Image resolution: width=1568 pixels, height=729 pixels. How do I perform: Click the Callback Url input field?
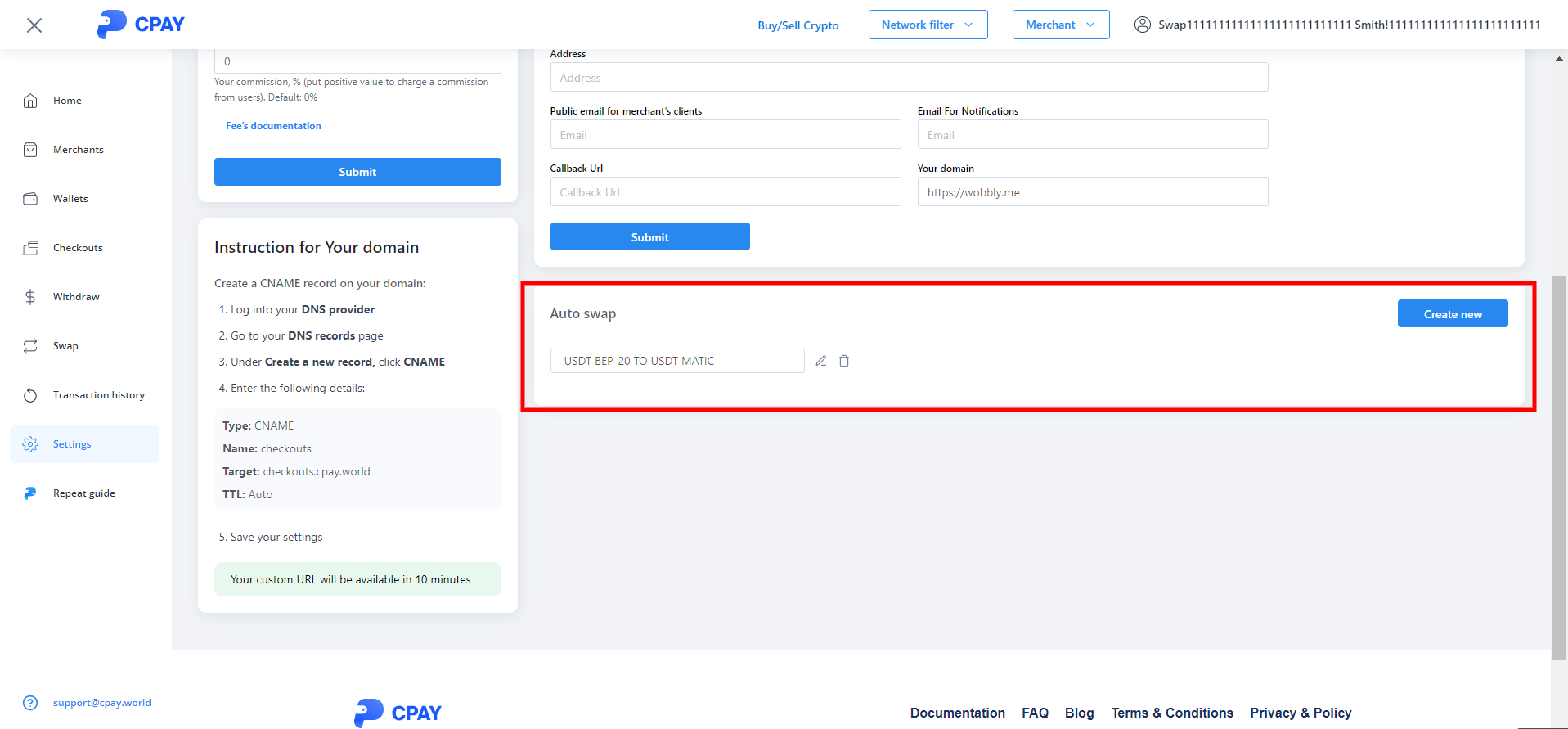pos(725,192)
